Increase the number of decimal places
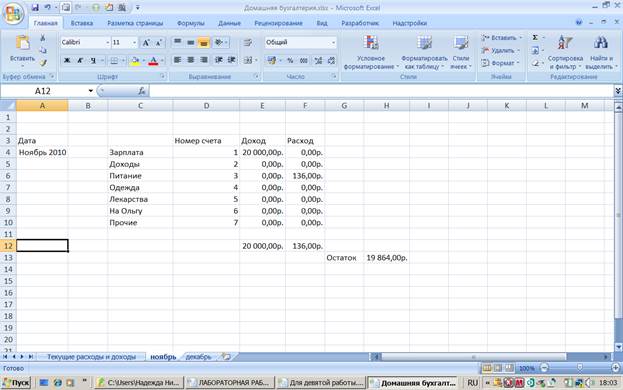This screenshot has height=390, width=623. coord(318,60)
